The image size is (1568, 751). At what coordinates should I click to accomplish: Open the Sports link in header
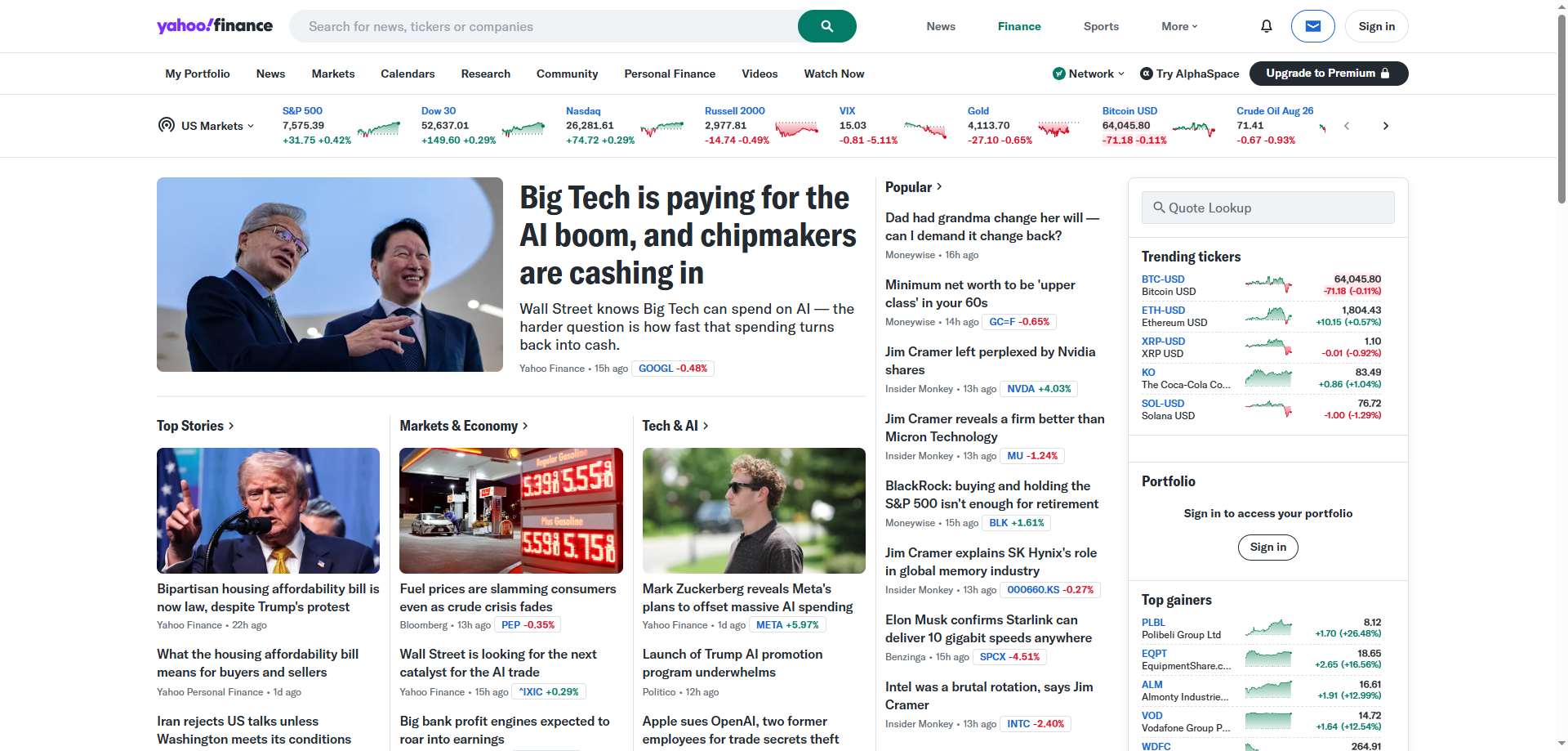(x=1101, y=26)
